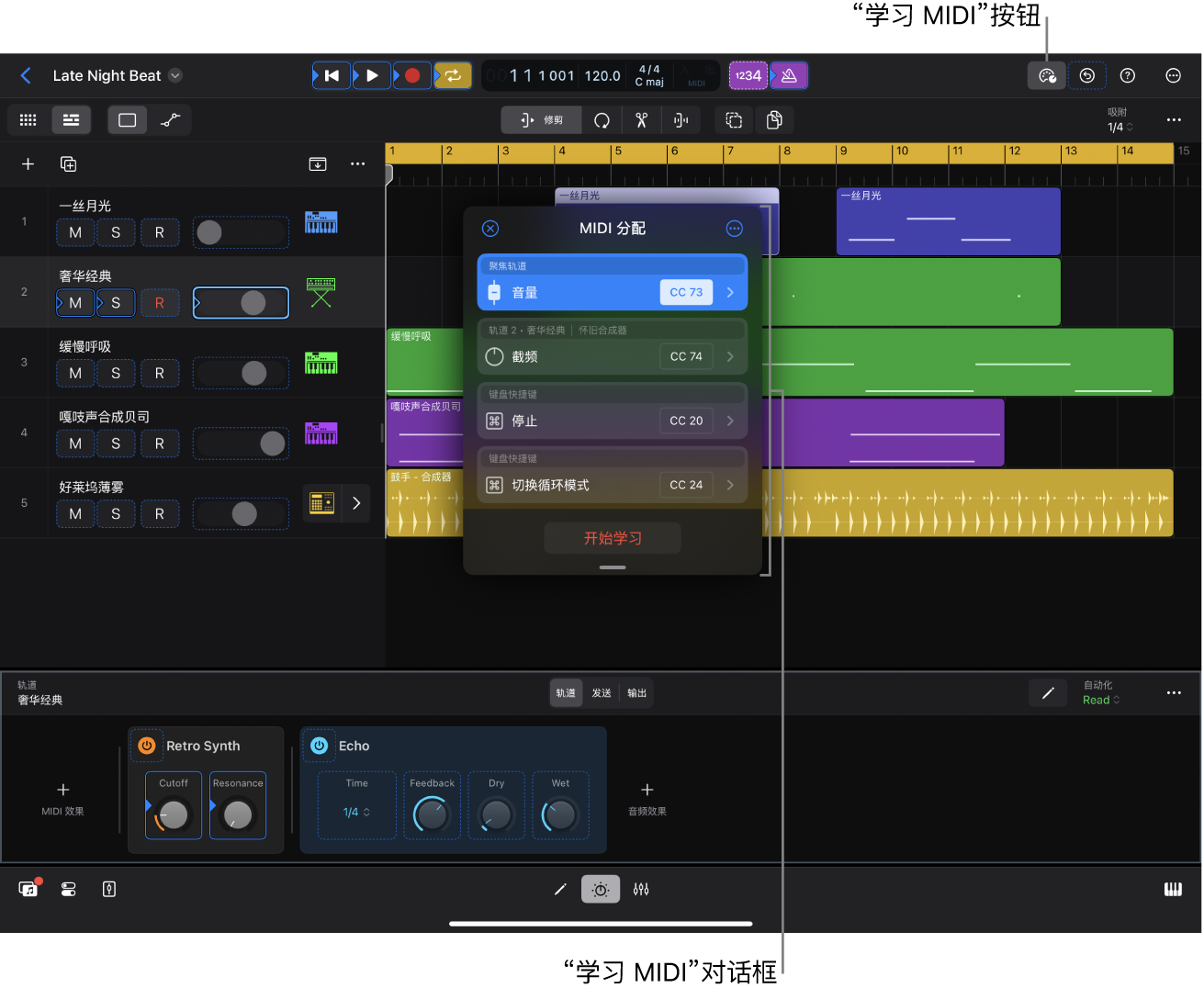Solo the 缓慢呼吸 track
The height and width of the screenshot is (988, 1204).
[x=116, y=373]
